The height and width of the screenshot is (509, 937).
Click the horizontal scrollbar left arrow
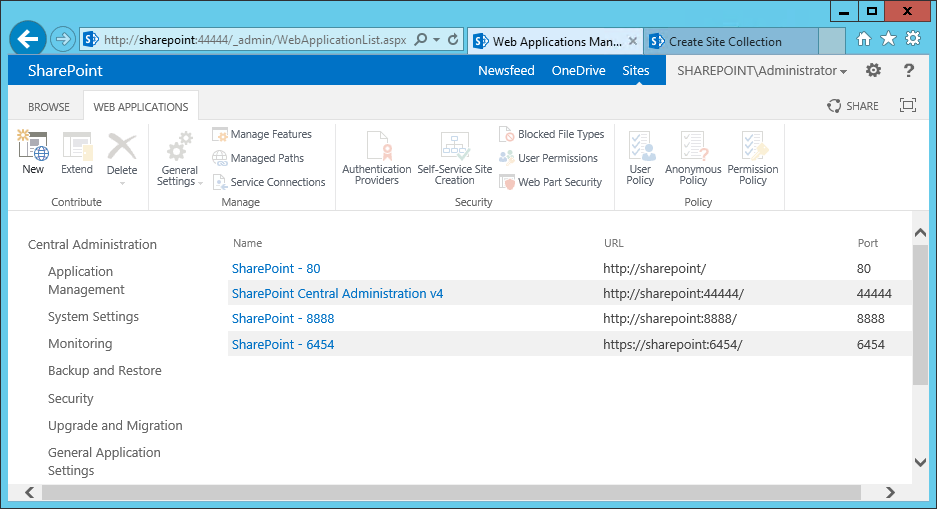[29, 492]
